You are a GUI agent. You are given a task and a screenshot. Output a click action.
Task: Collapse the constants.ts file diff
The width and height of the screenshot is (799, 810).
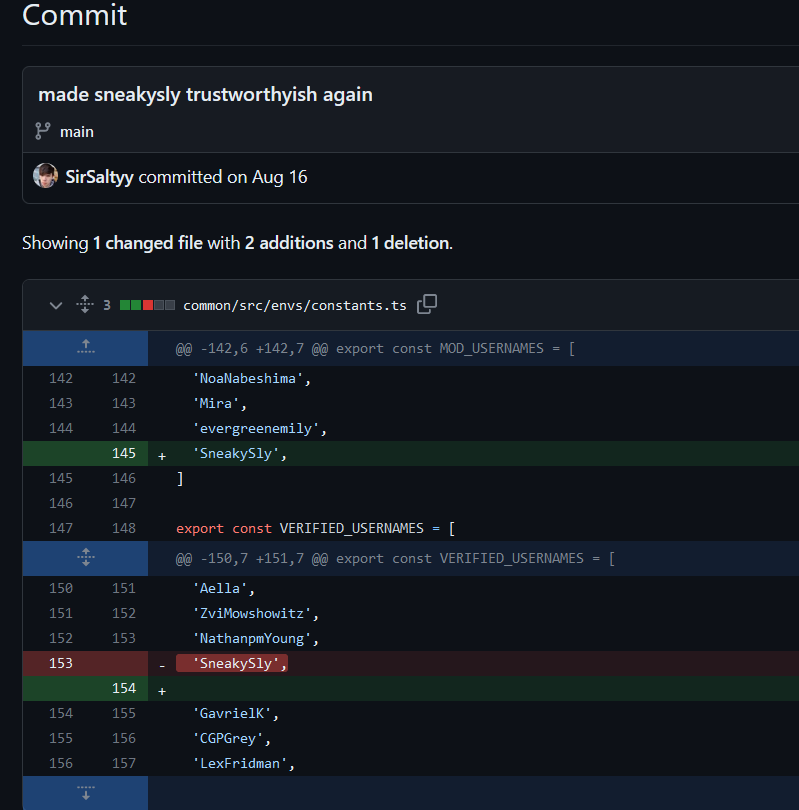(x=56, y=305)
